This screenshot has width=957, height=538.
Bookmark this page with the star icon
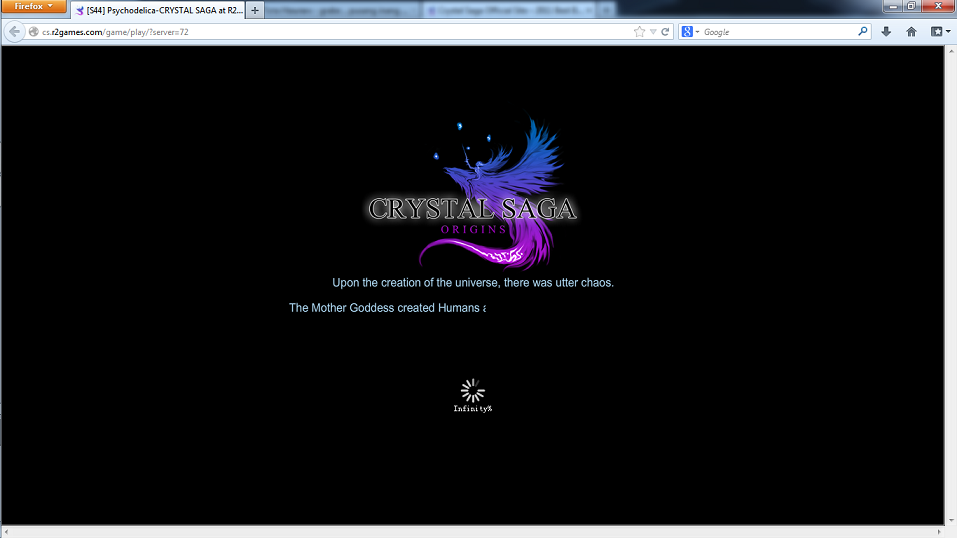pos(639,32)
